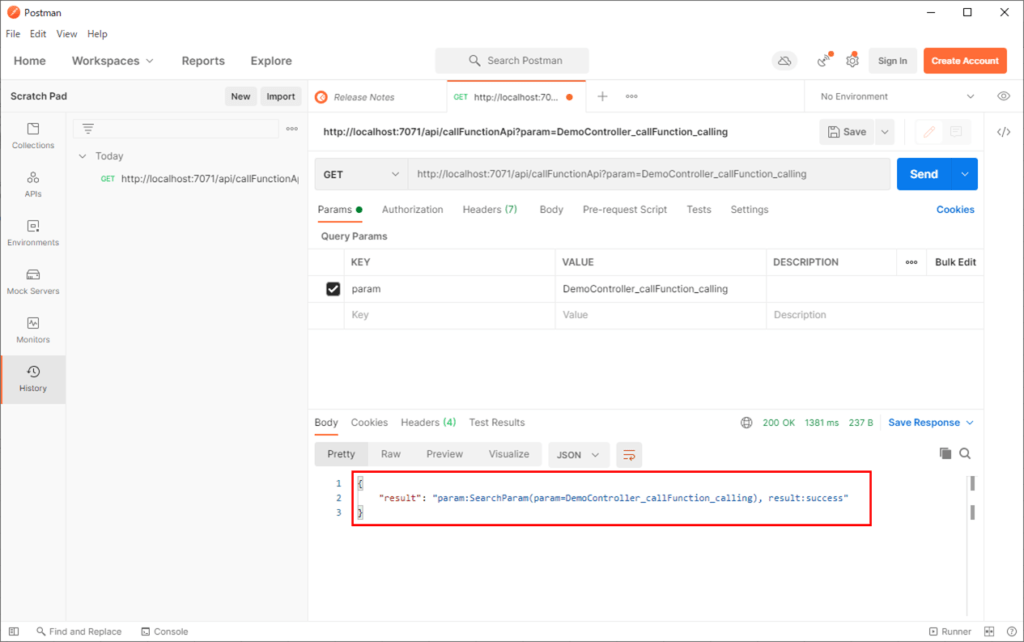1024x642 pixels.
Task: Open the Environments sidebar panel
Action: point(32,233)
